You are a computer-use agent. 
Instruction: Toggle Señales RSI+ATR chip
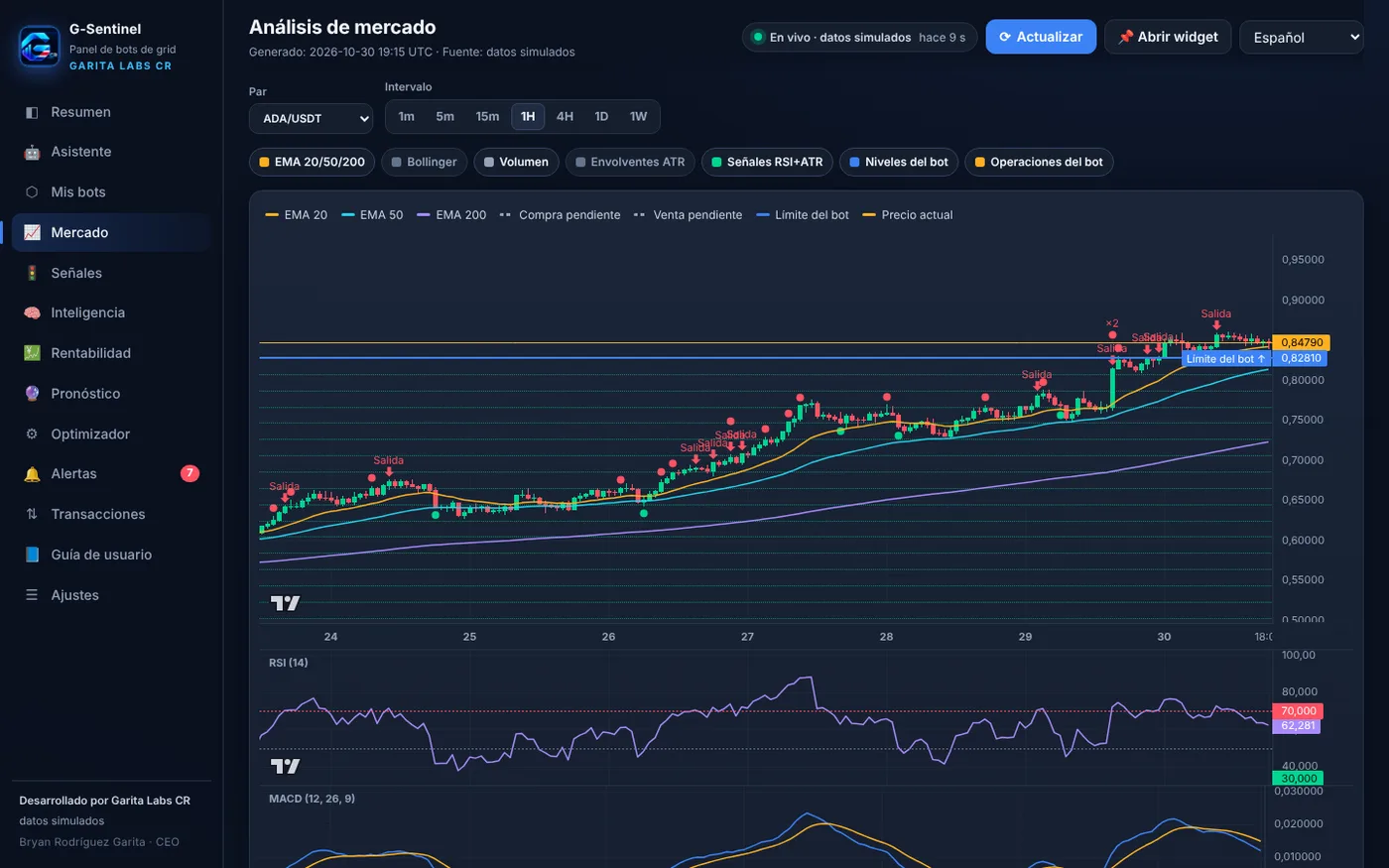pos(767,162)
